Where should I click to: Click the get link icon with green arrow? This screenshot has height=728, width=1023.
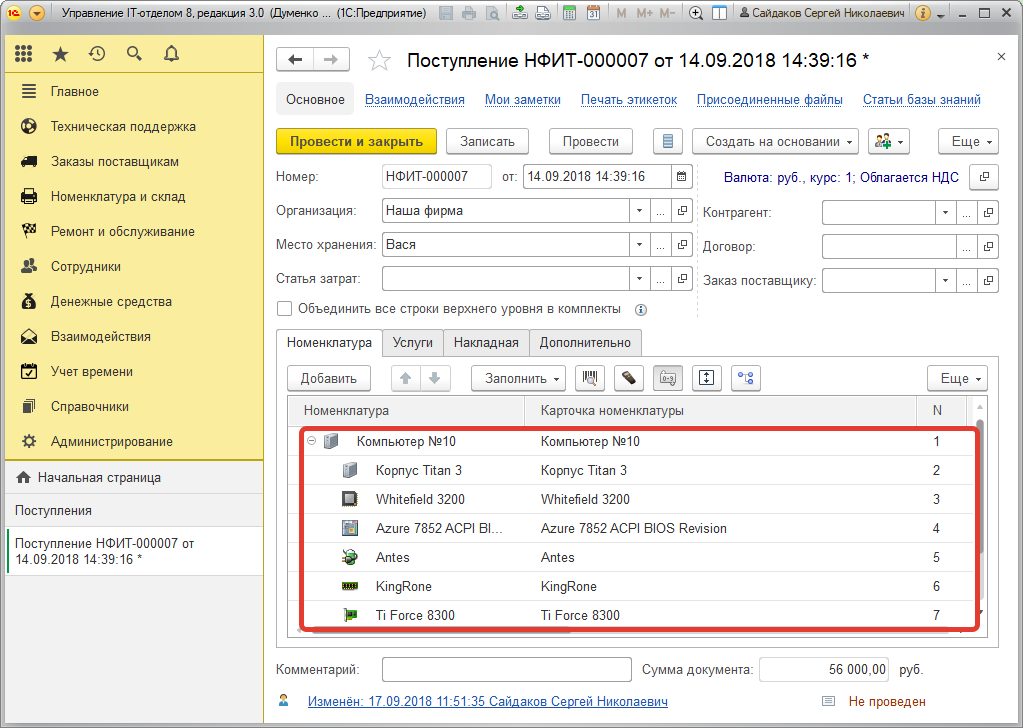pyautogui.click(x=519, y=12)
